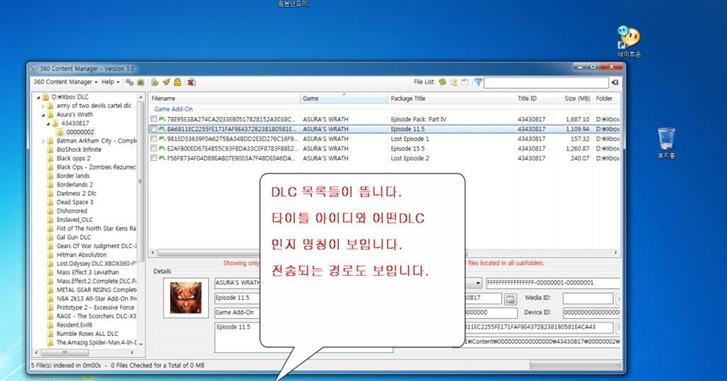
Task: Click the red X delete toolbar icon
Action: click(191, 82)
